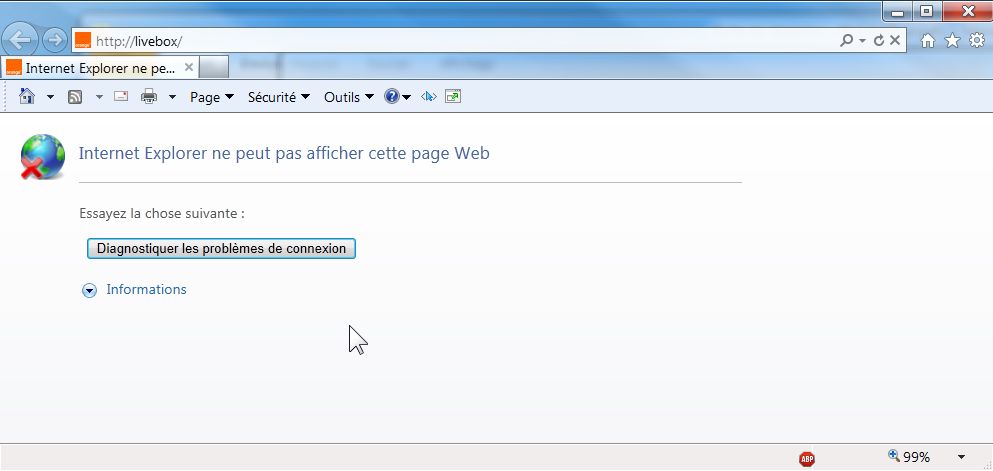Click the Informations link
Viewport: 993px width, 471px height.
coord(146,289)
